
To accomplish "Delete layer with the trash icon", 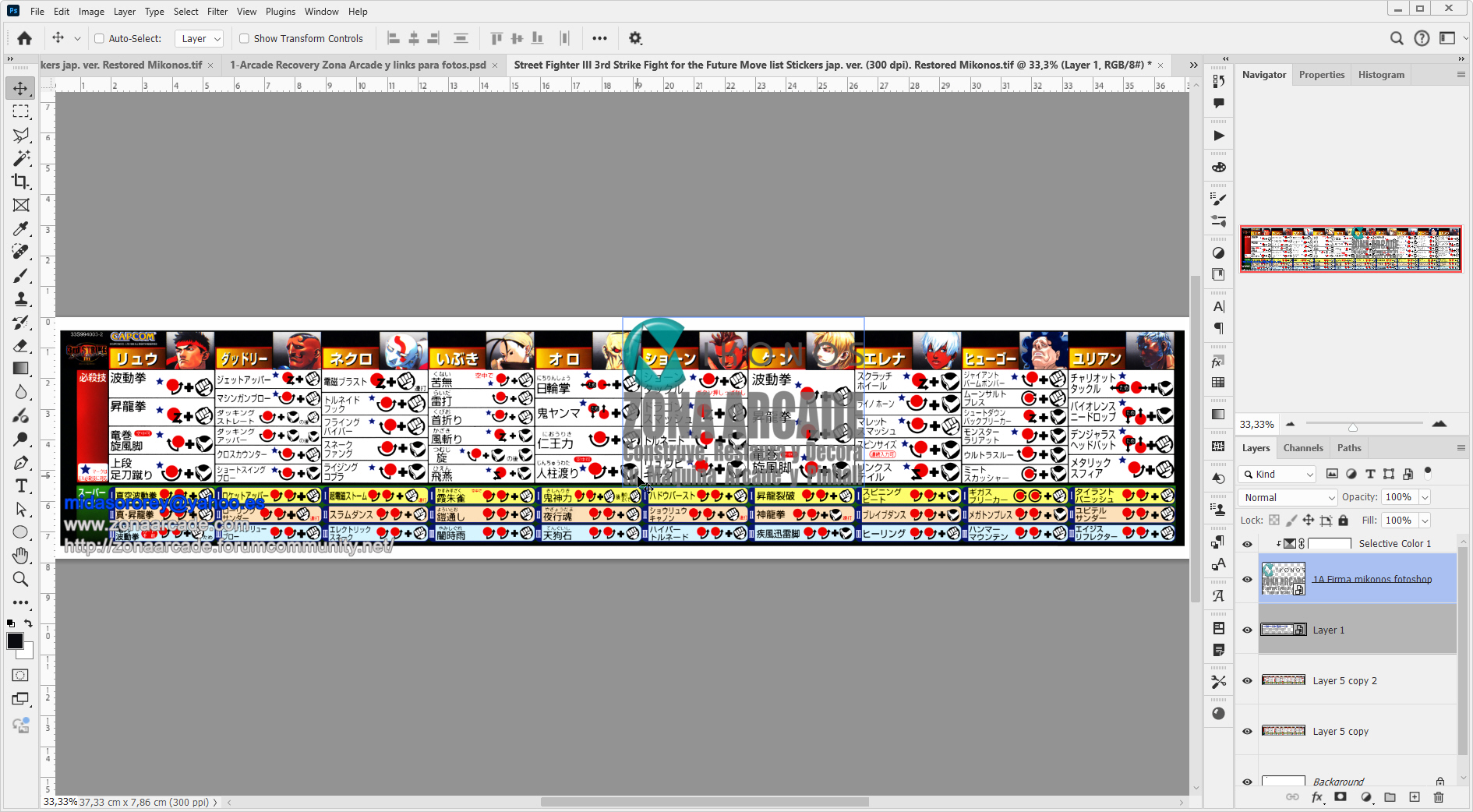I will [x=1439, y=797].
